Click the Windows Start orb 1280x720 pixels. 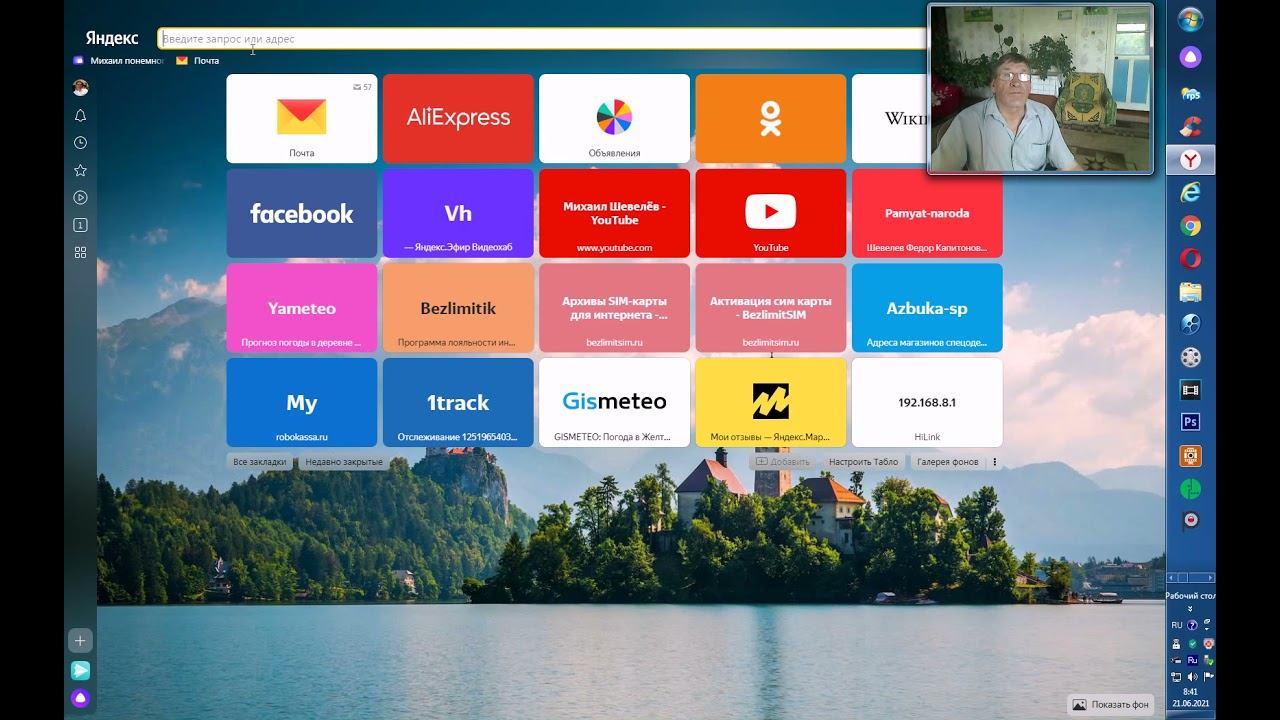(1190, 20)
